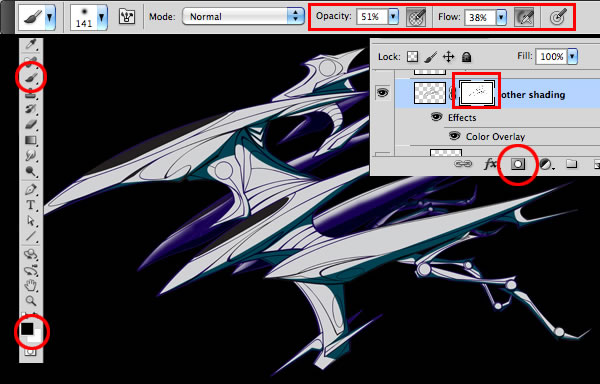Enable airbrush mode next to Flow
This screenshot has width=600, height=384.
(x=524, y=18)
